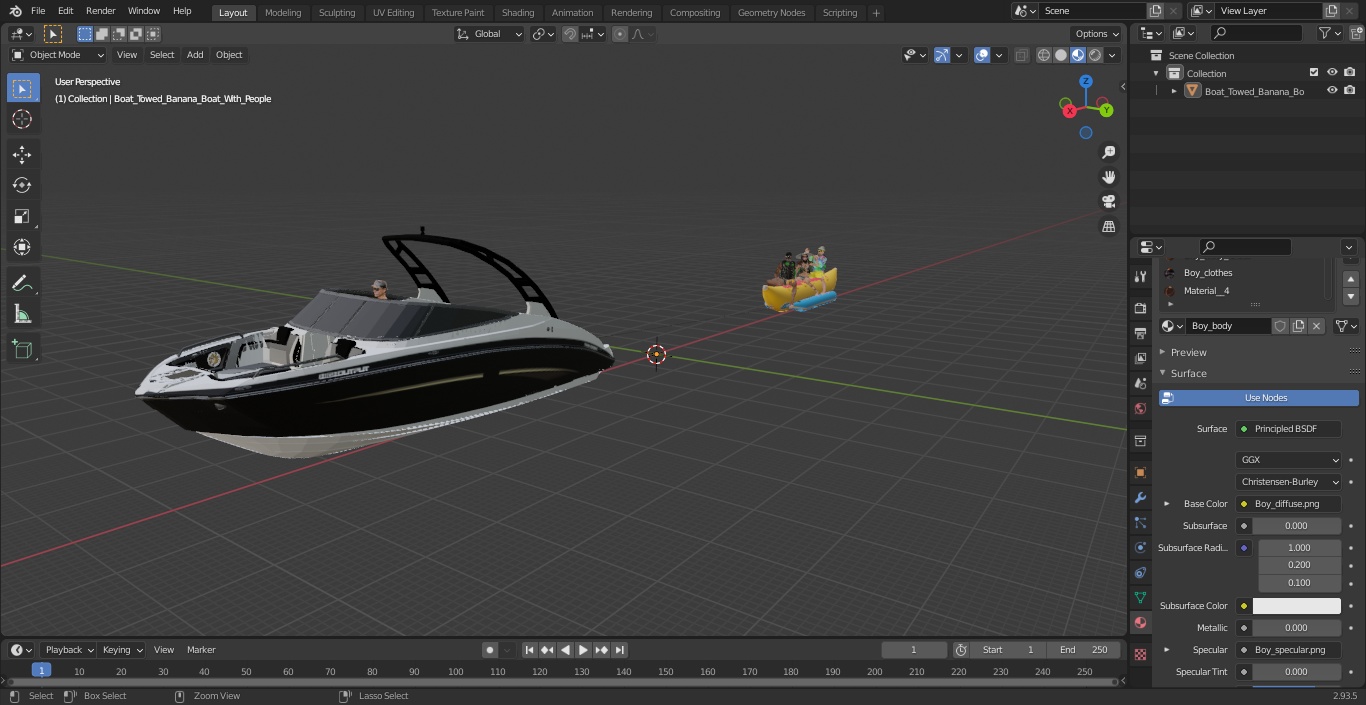Click the Principled BSDF surface shader field
1366x705 pixels.
(1289, 429)
